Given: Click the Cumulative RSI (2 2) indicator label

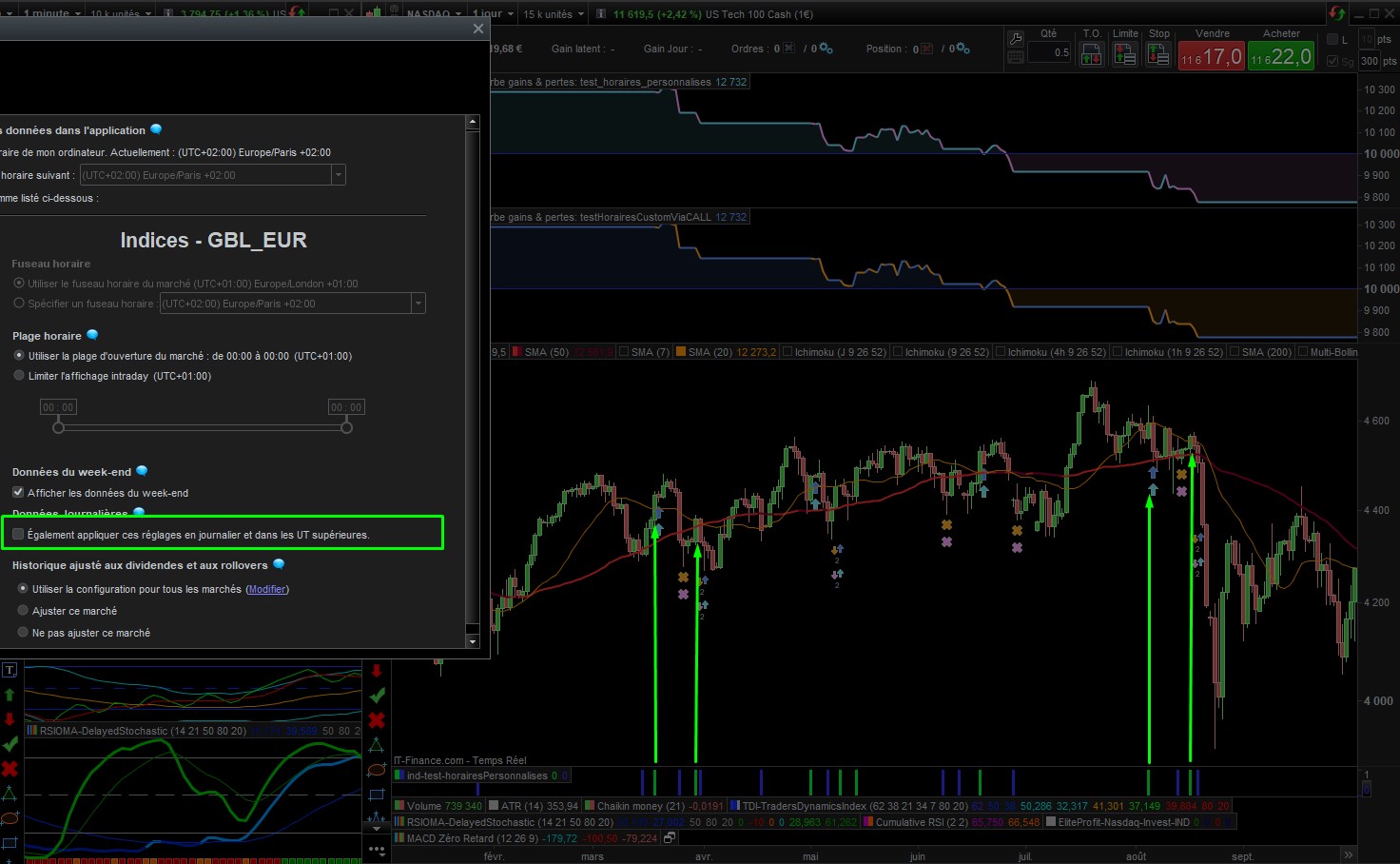Looking at the screenshot, I should pos(922,822).
